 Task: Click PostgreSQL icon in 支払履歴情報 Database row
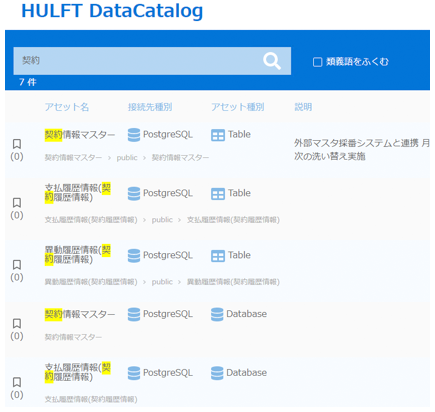(134, 373)
